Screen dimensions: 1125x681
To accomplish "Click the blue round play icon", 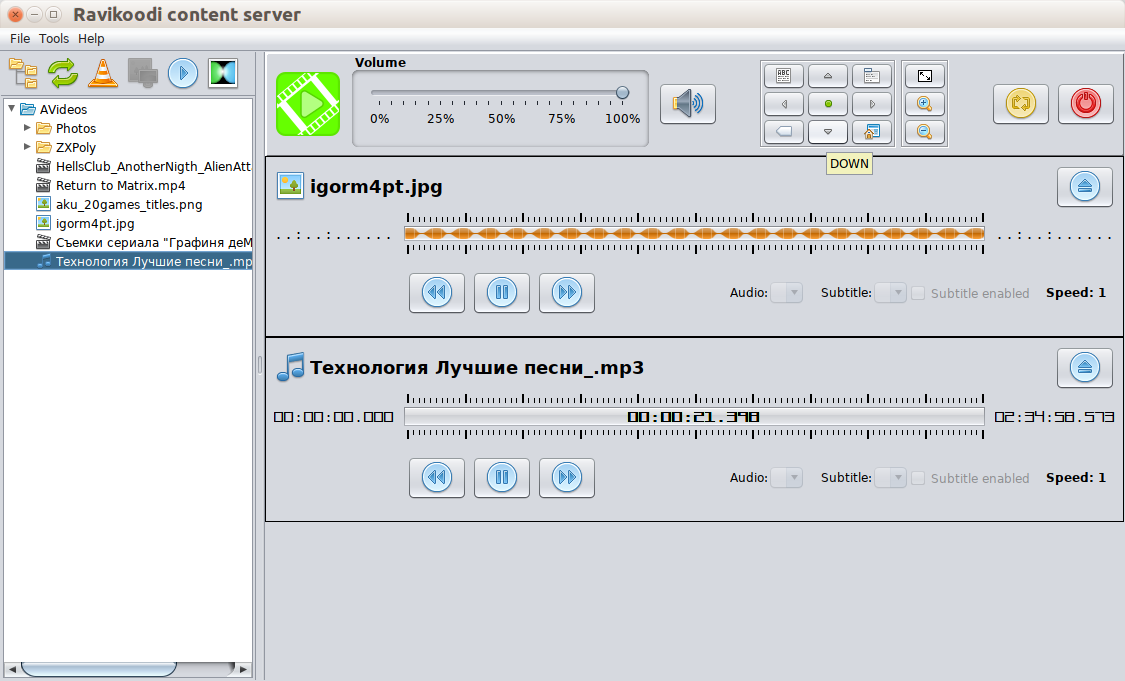I will coord(183,73).
